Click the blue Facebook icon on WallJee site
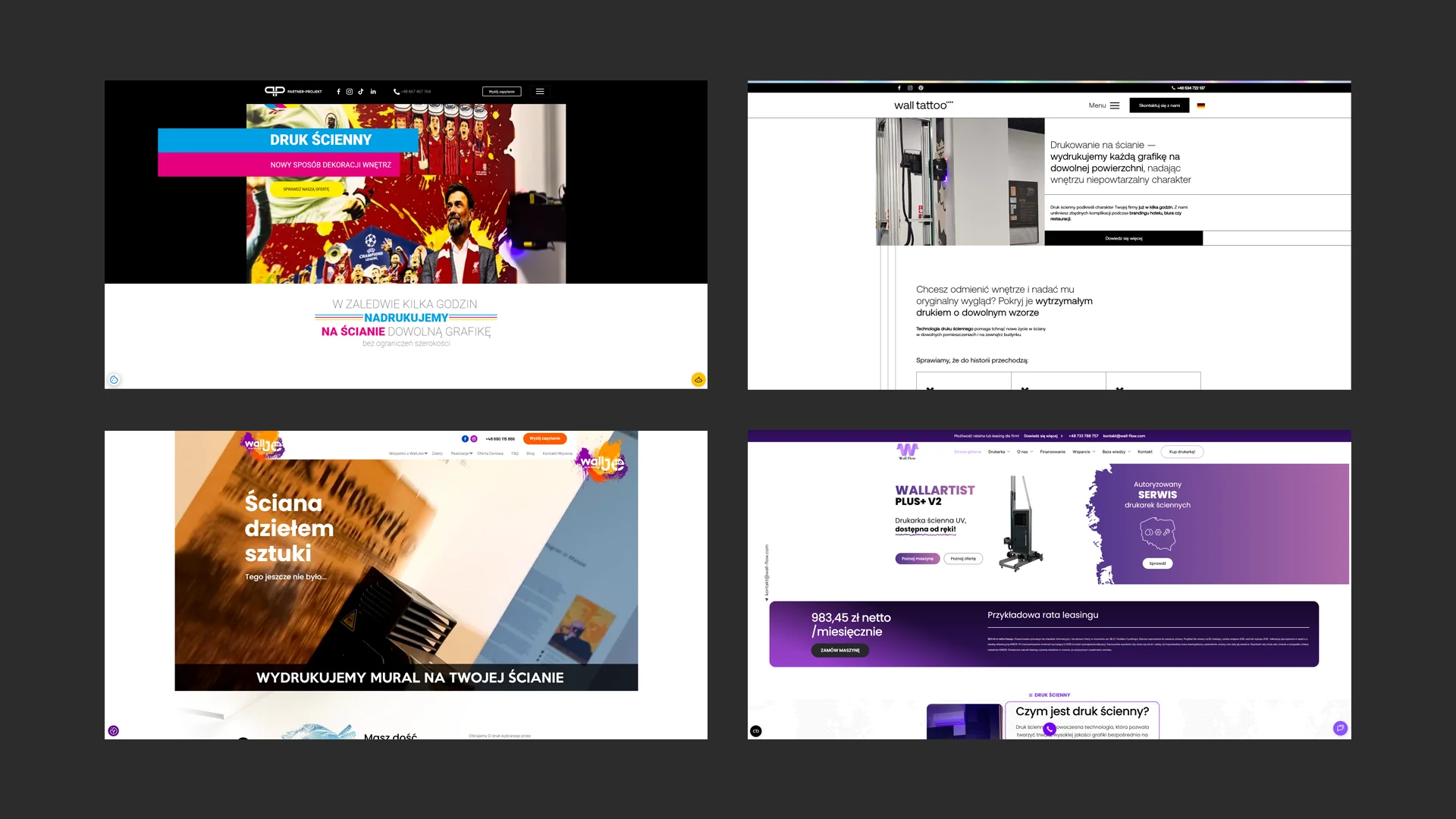The width and height of the screenshot is (1456, 819). pyautogui.click(x=465, y=439)
